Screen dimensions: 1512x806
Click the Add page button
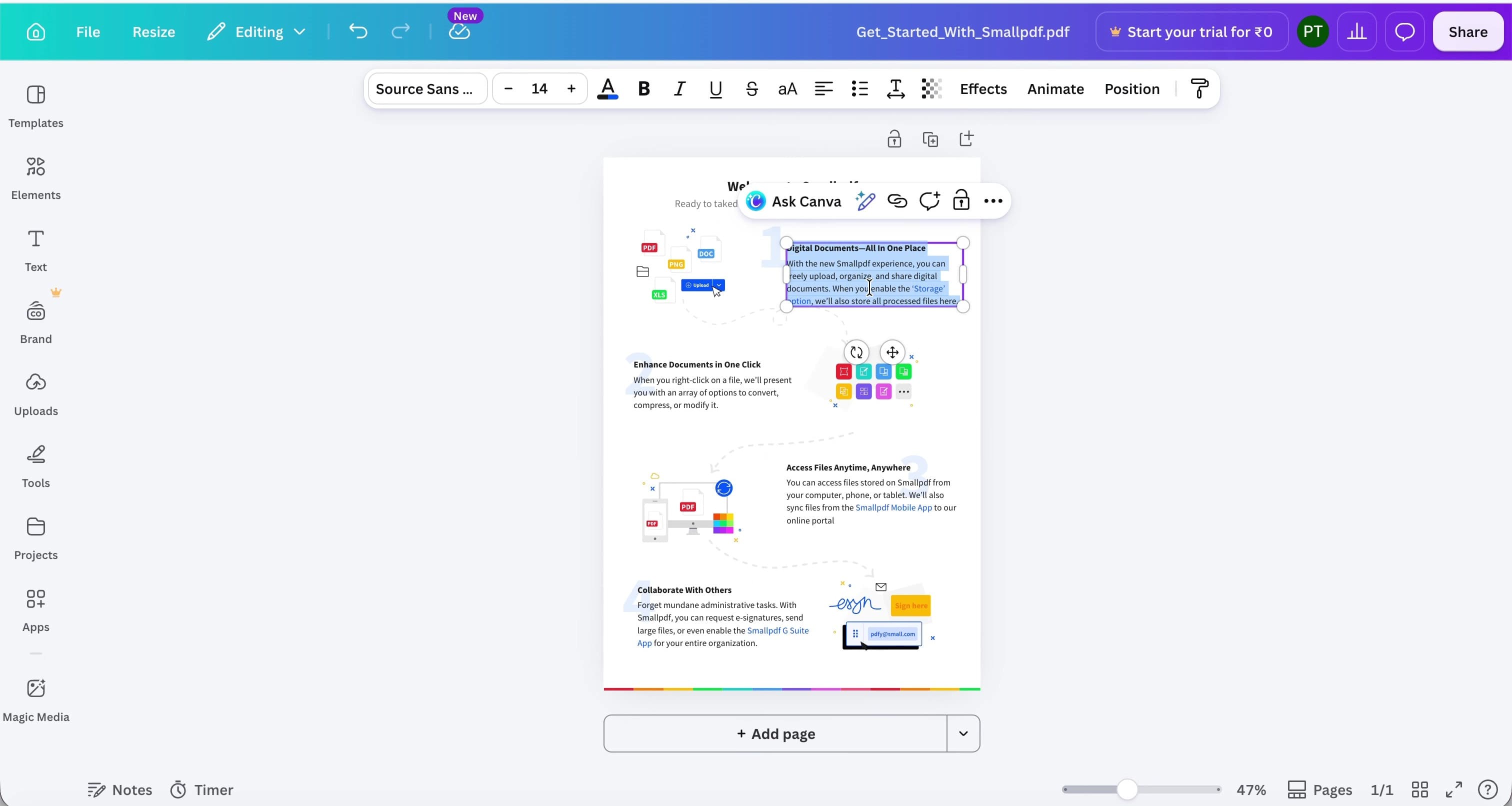(x=775, y=733)
